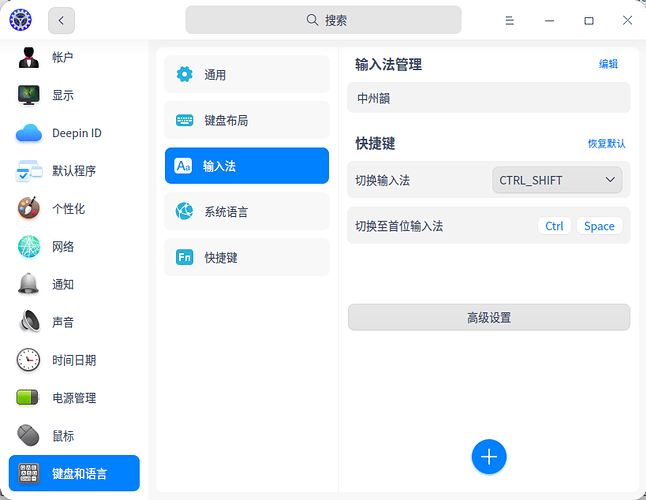Select the 系统语言 tab
The height and width of the screenshot is (500, 646).
247,212
